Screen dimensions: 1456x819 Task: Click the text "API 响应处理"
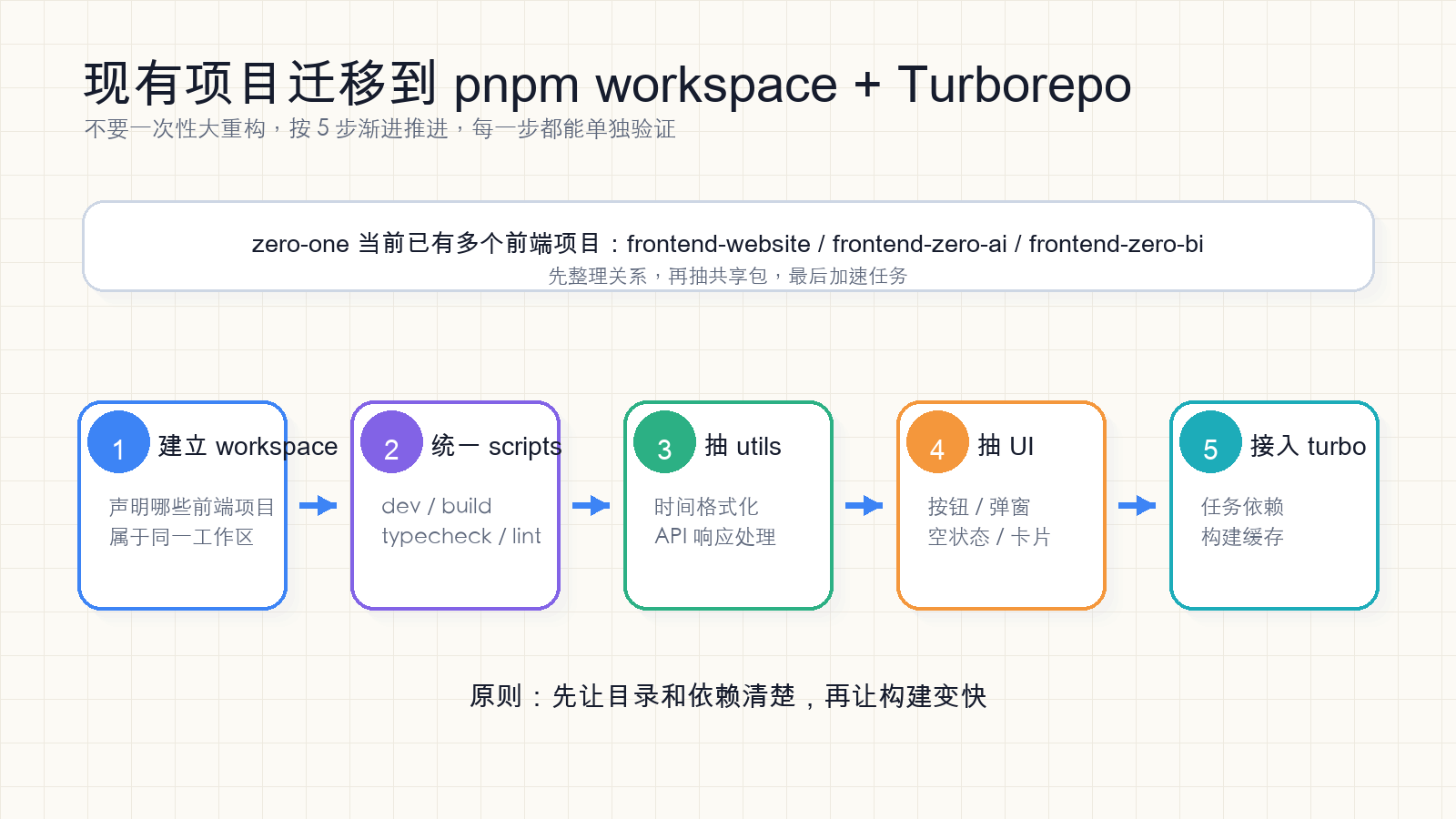(715, 537)
